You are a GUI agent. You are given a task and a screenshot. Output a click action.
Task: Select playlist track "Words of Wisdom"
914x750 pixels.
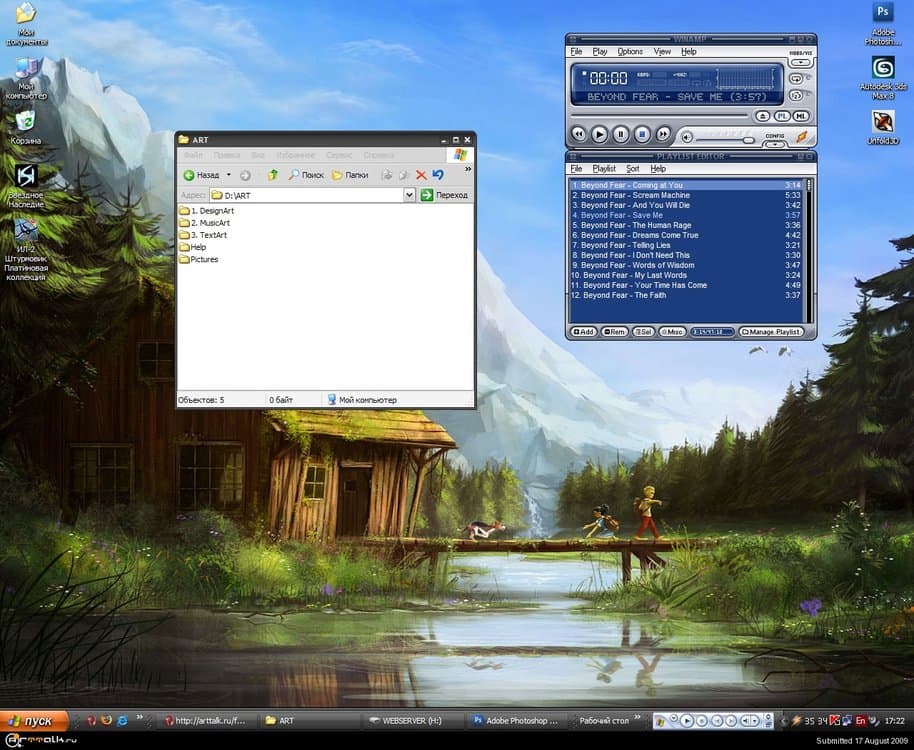tap(686, 265)
